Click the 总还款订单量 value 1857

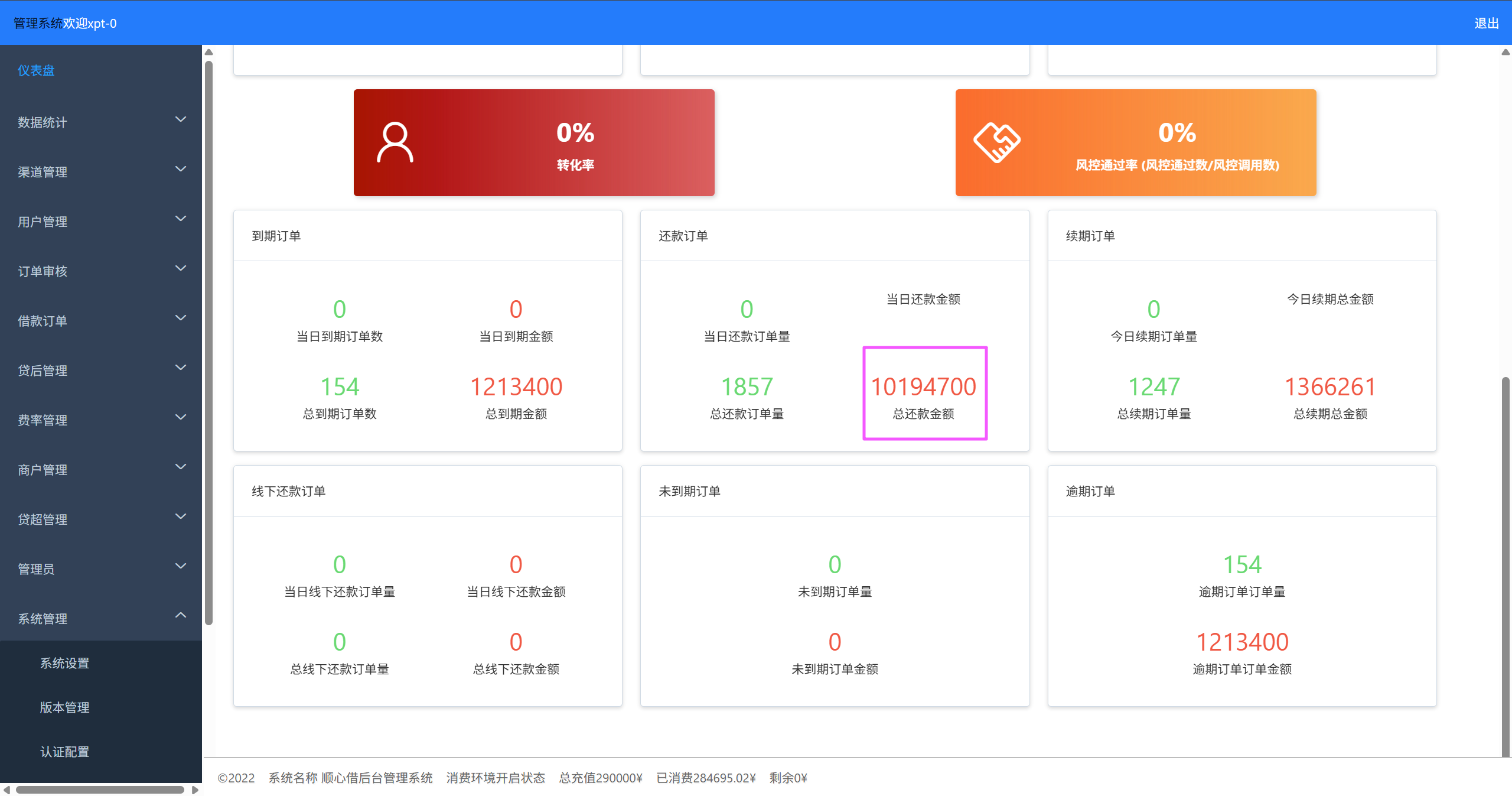(747, 387)
